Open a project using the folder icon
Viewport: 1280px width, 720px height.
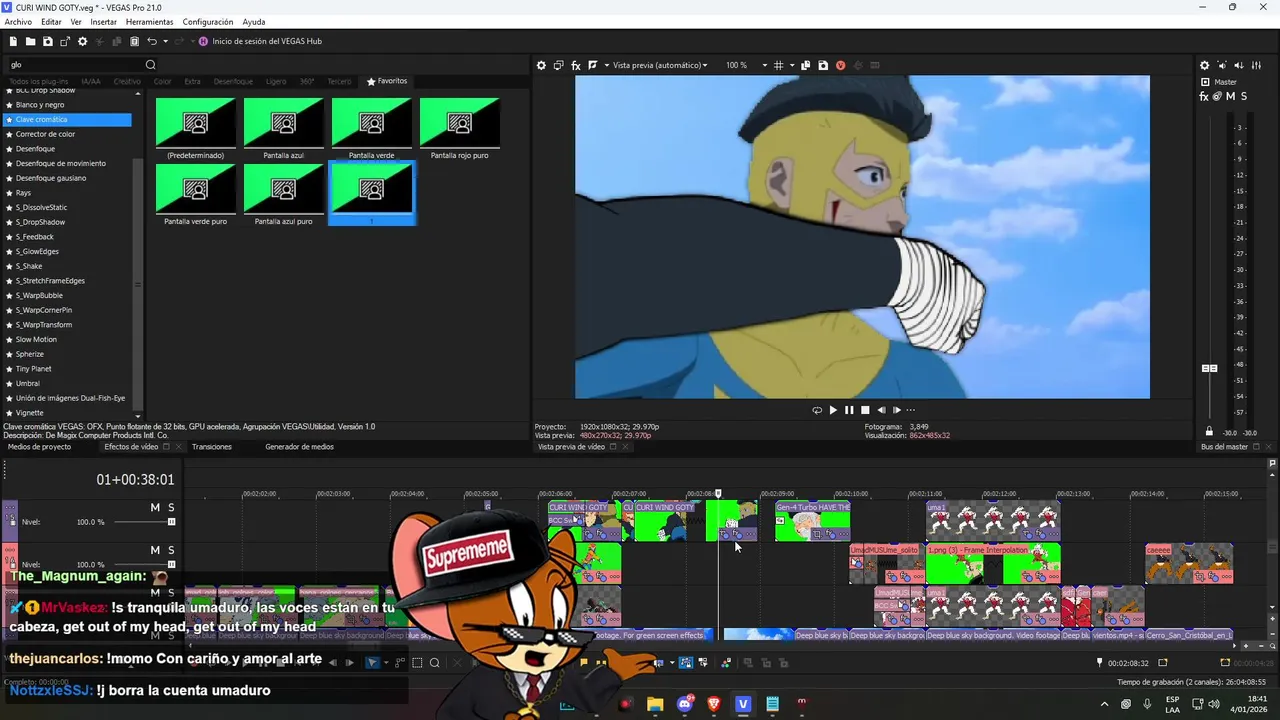(x=30, y=41)
